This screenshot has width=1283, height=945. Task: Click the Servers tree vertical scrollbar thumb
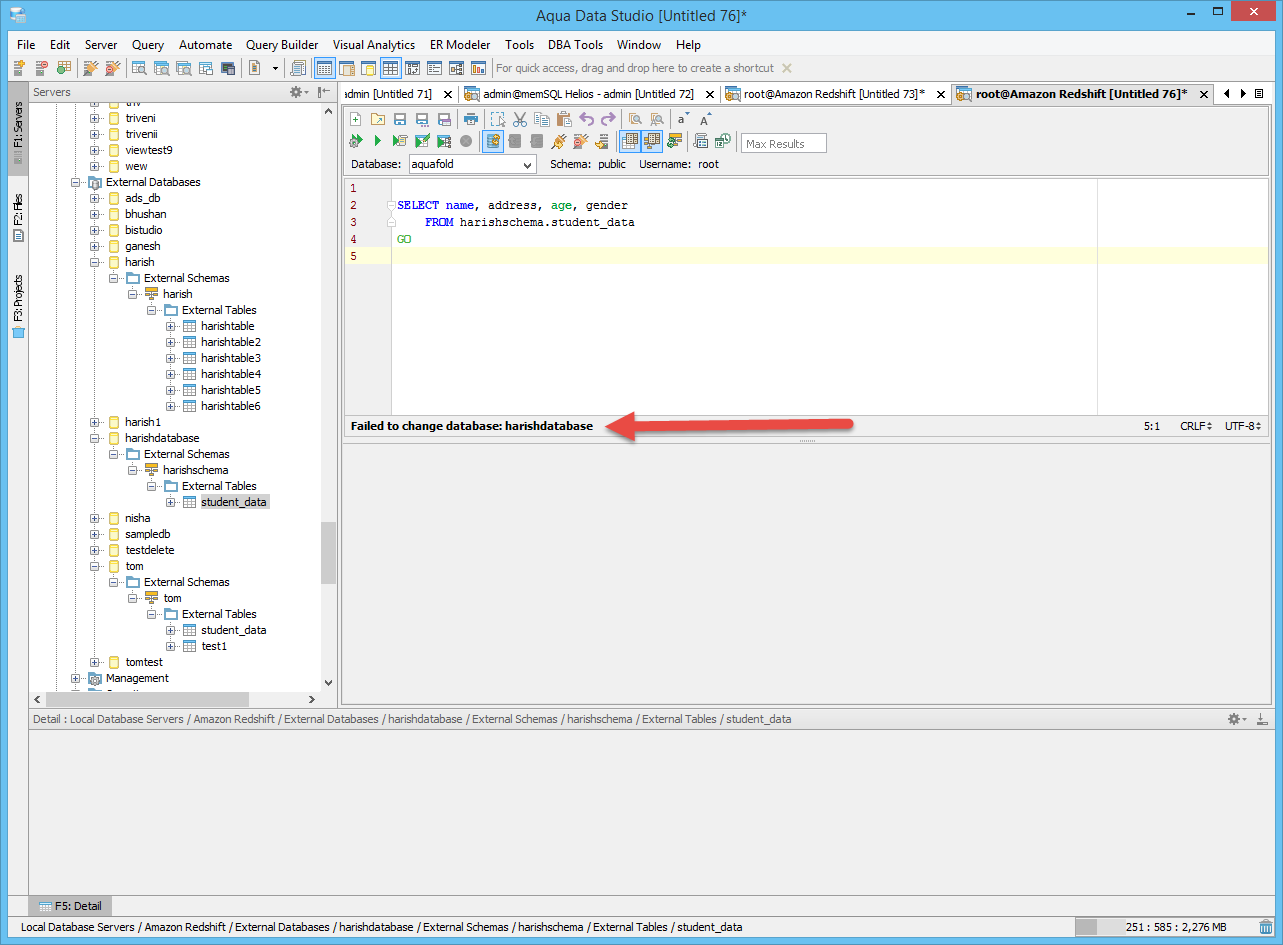tap(328, 553)
